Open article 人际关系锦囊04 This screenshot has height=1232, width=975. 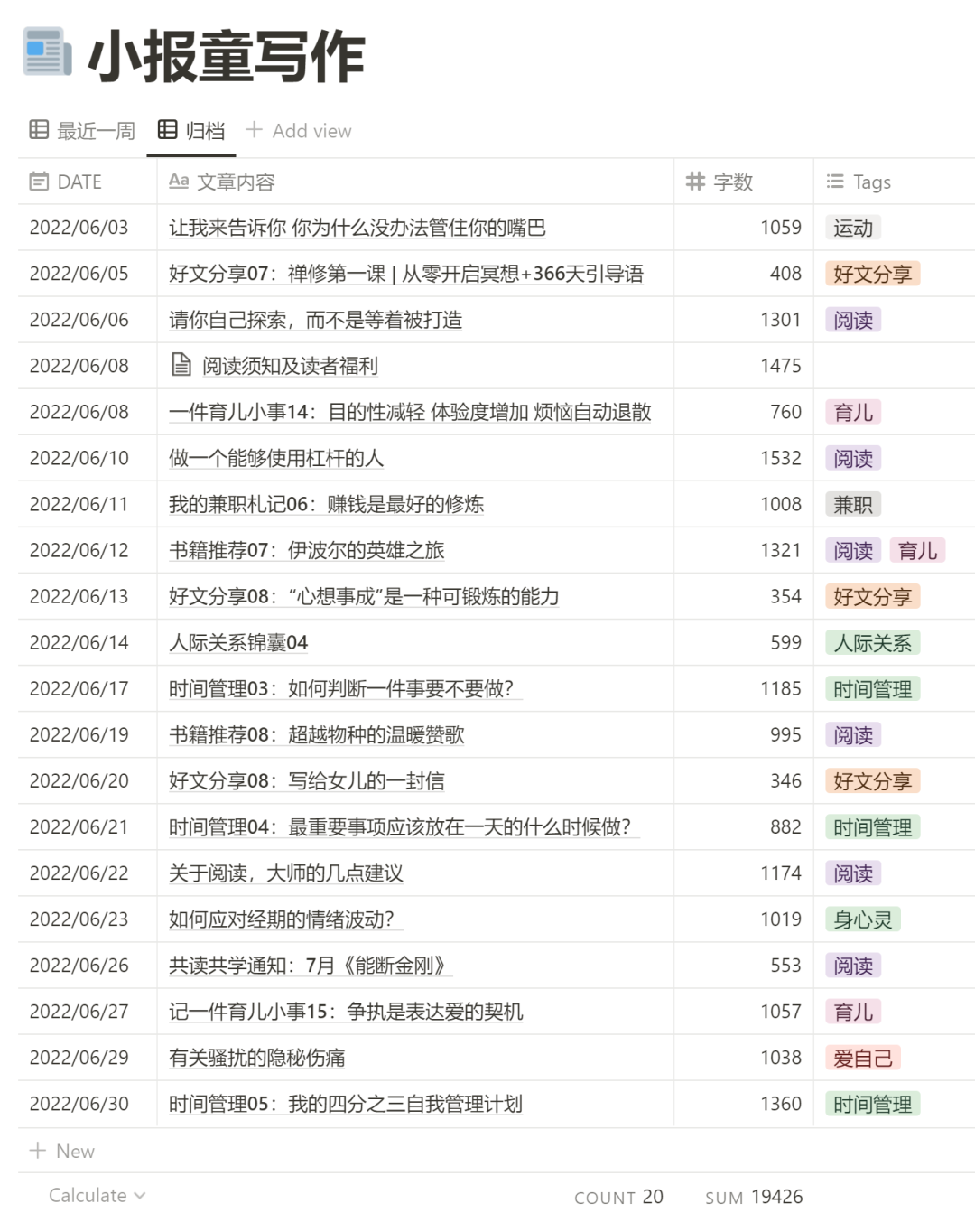click(238, 642)
